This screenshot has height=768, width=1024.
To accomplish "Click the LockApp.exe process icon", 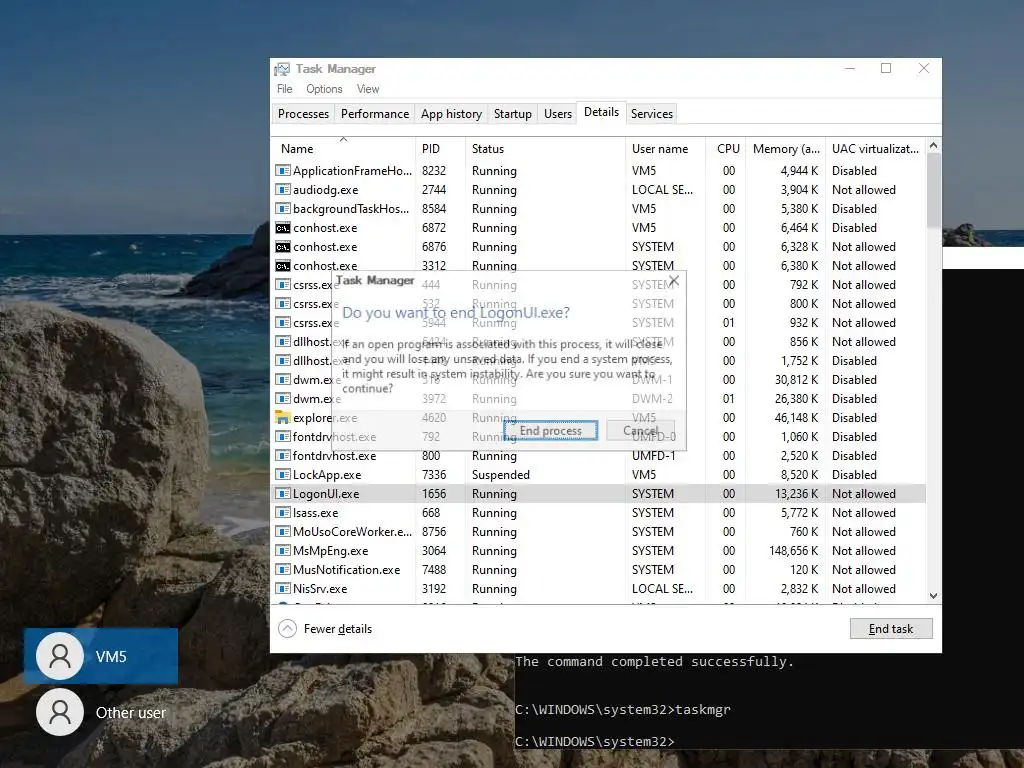I will pyautogui.click(x=282, y=475).
